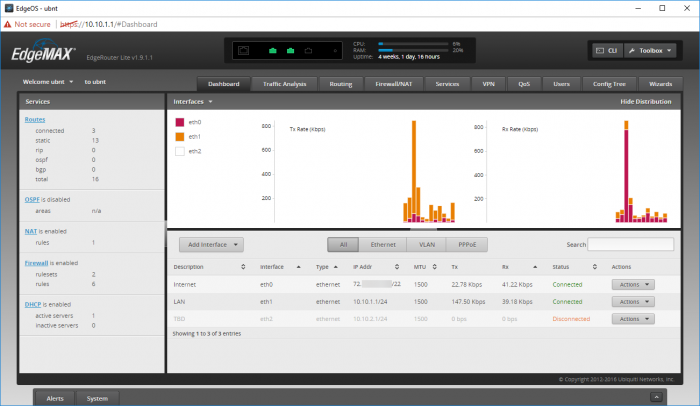This screenshot has width=700, height=406.
Task: Open the Routes link
Action: point(35,120)
